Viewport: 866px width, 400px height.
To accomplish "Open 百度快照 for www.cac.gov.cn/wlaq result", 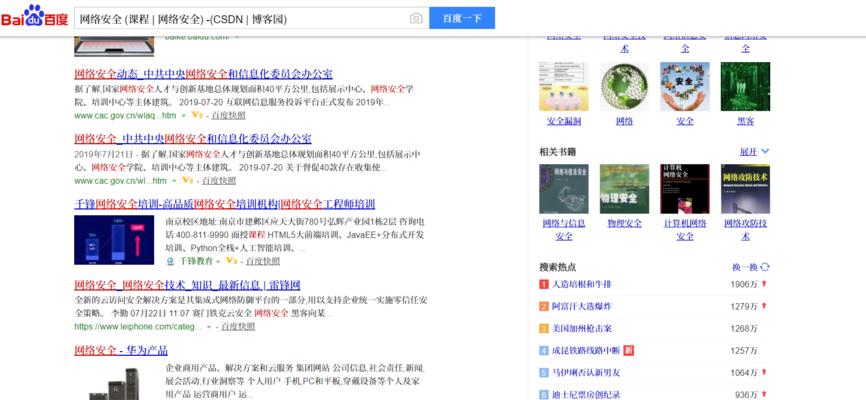I will (x=229, y=115).
